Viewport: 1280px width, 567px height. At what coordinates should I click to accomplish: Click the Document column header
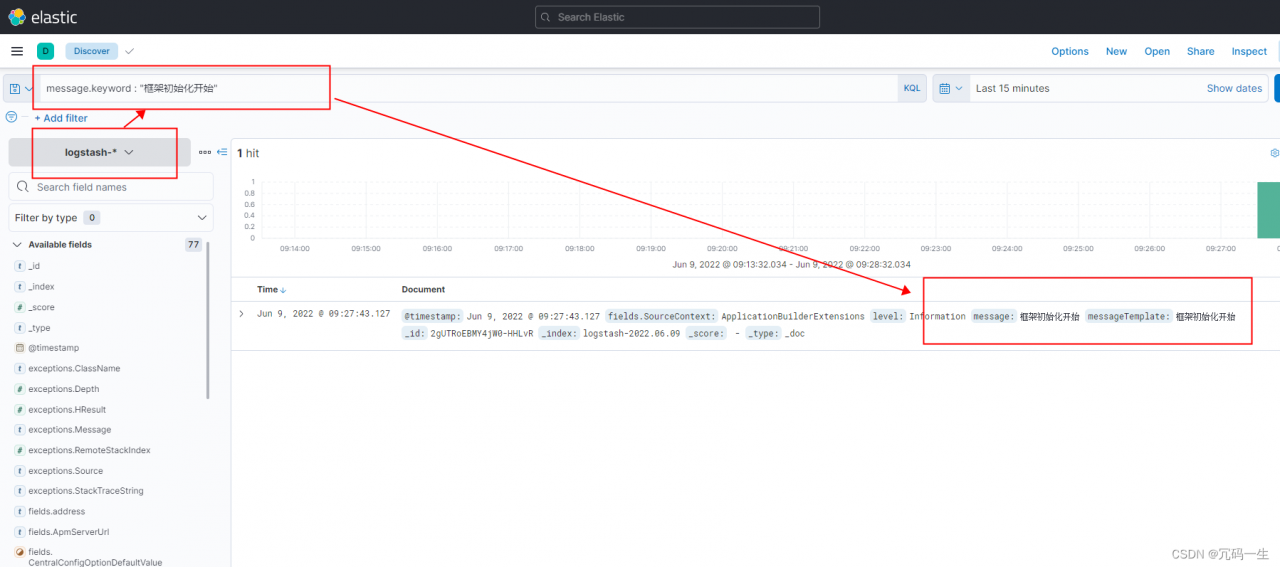click(x=423, y=289)
